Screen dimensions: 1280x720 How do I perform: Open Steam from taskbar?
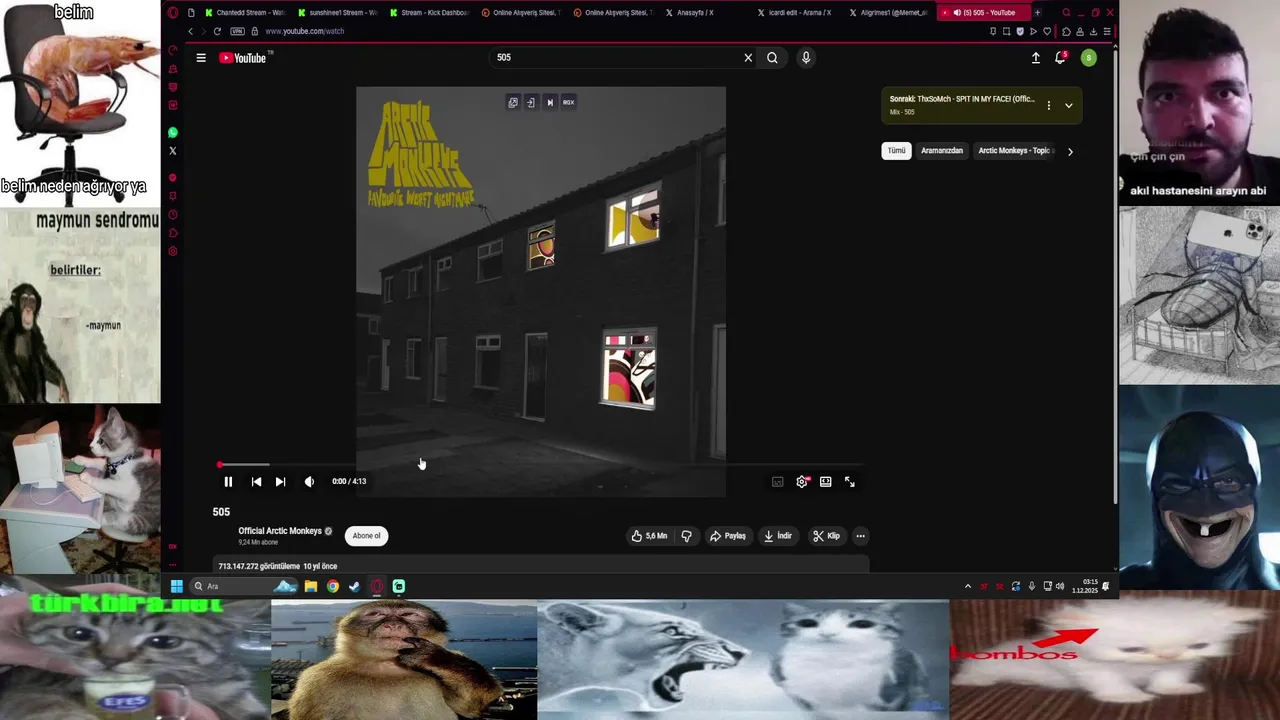(x=355, y=586)
